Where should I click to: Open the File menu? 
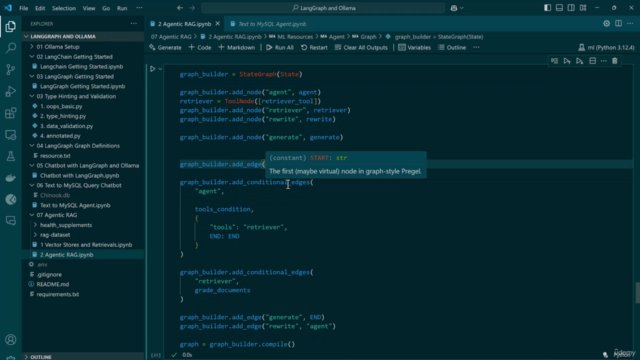24,8
